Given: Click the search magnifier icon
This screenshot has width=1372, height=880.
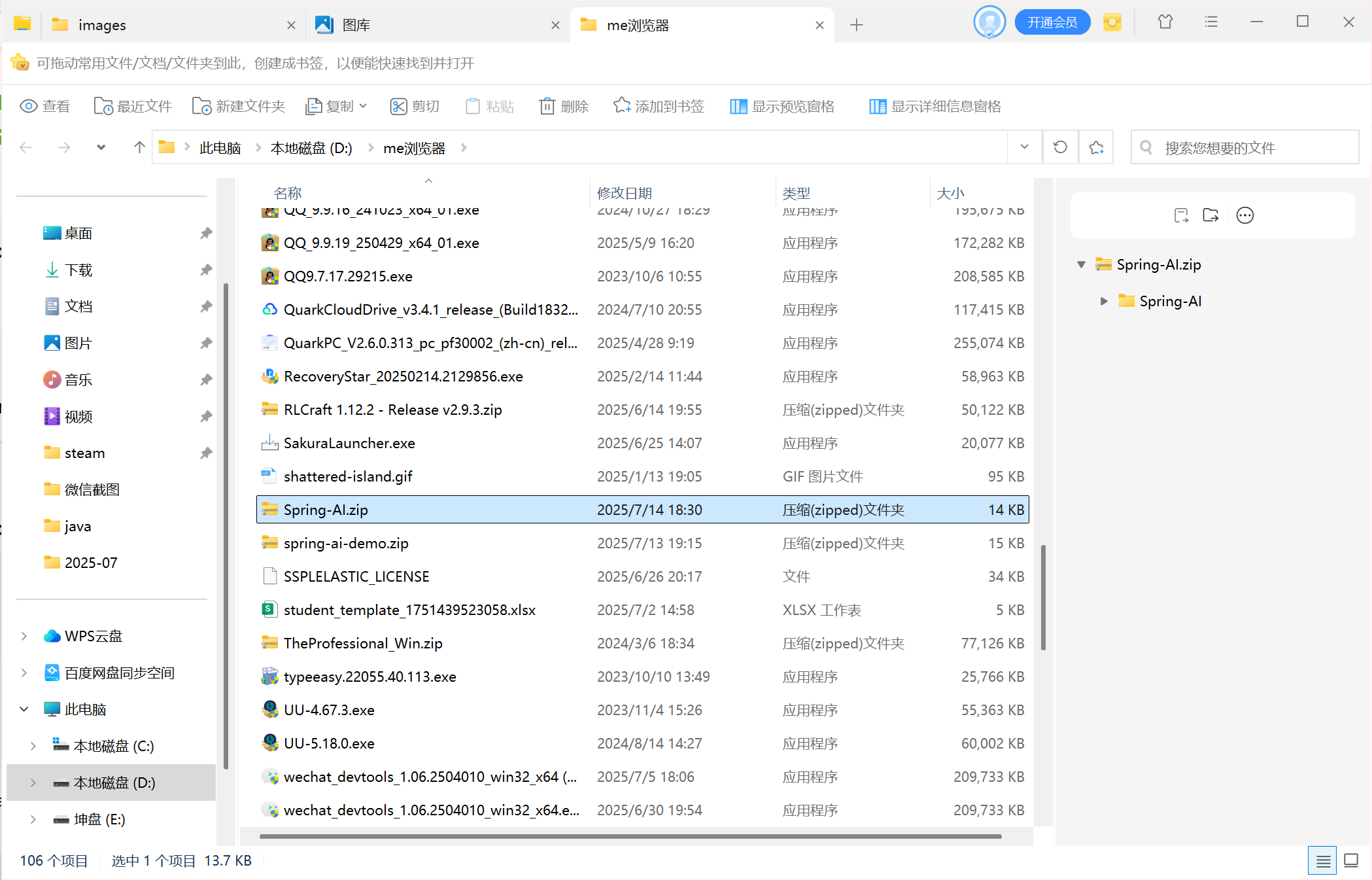Looking at the screenshot, I should click(1146, 147).
